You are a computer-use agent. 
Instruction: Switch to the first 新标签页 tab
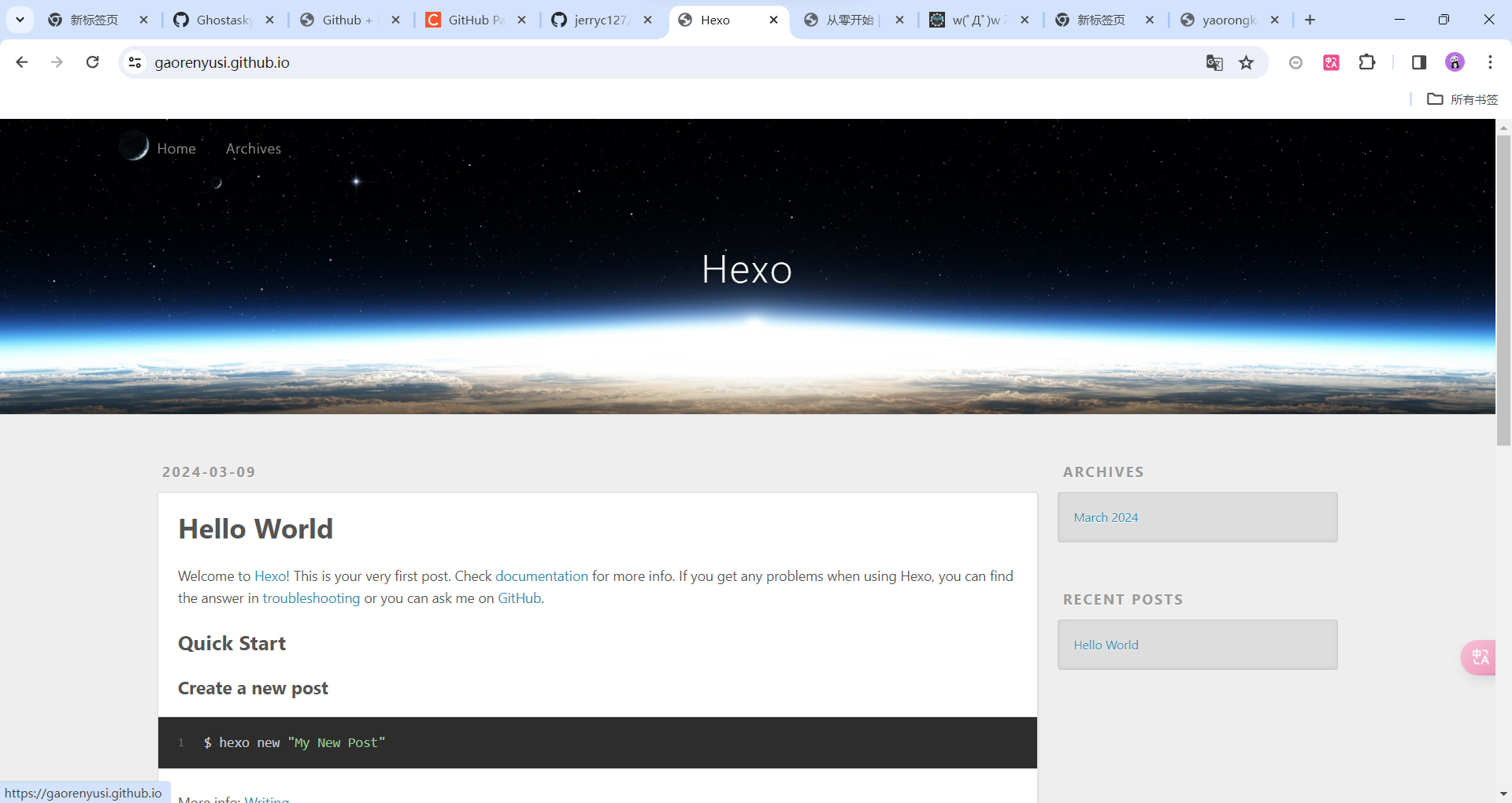pyautogui.click(x=94, y=20)
